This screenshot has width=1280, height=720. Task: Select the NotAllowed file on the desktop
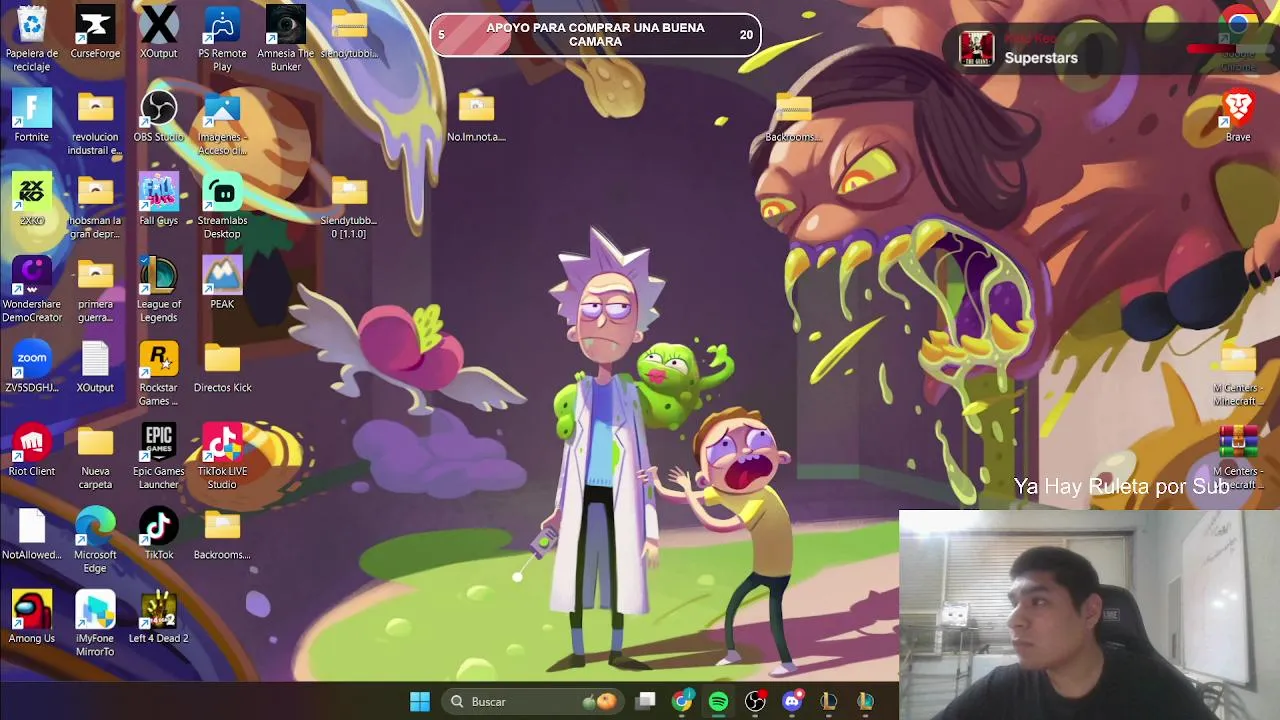pos(31,534)
